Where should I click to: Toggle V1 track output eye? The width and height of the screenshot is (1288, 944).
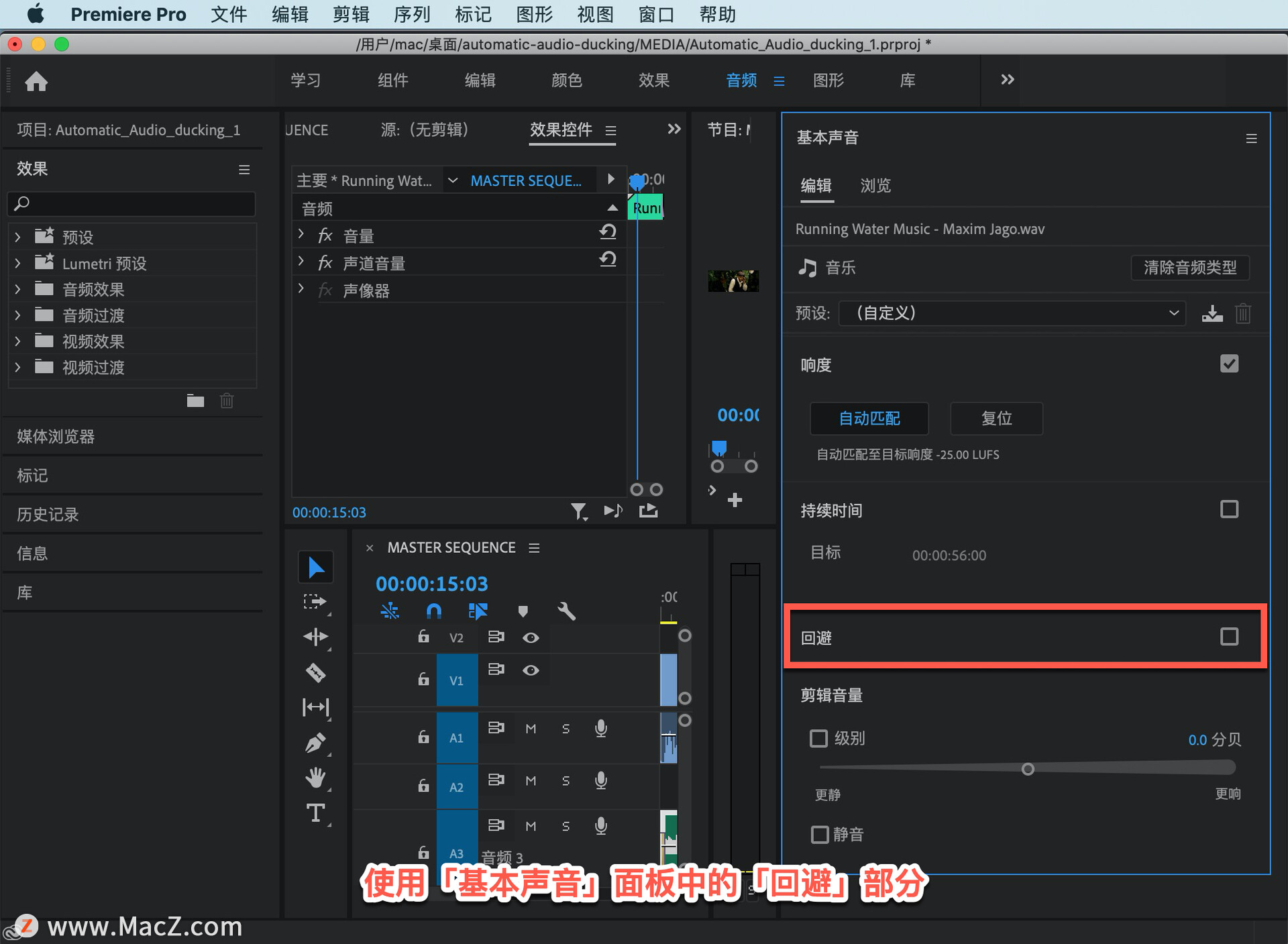click(531, 670)
